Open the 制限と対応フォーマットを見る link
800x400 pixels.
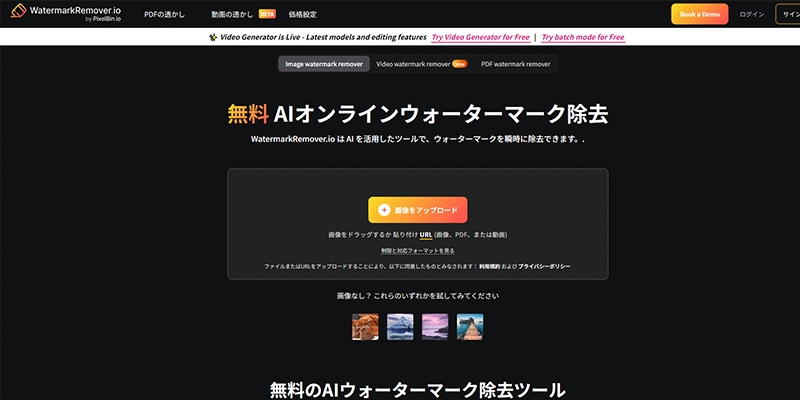[x=418, y=251]
